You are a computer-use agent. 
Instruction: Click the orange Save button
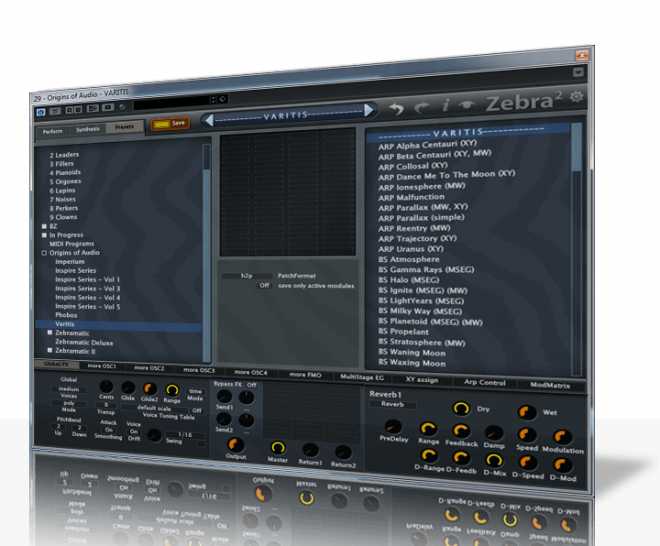(x=170, y=123)
